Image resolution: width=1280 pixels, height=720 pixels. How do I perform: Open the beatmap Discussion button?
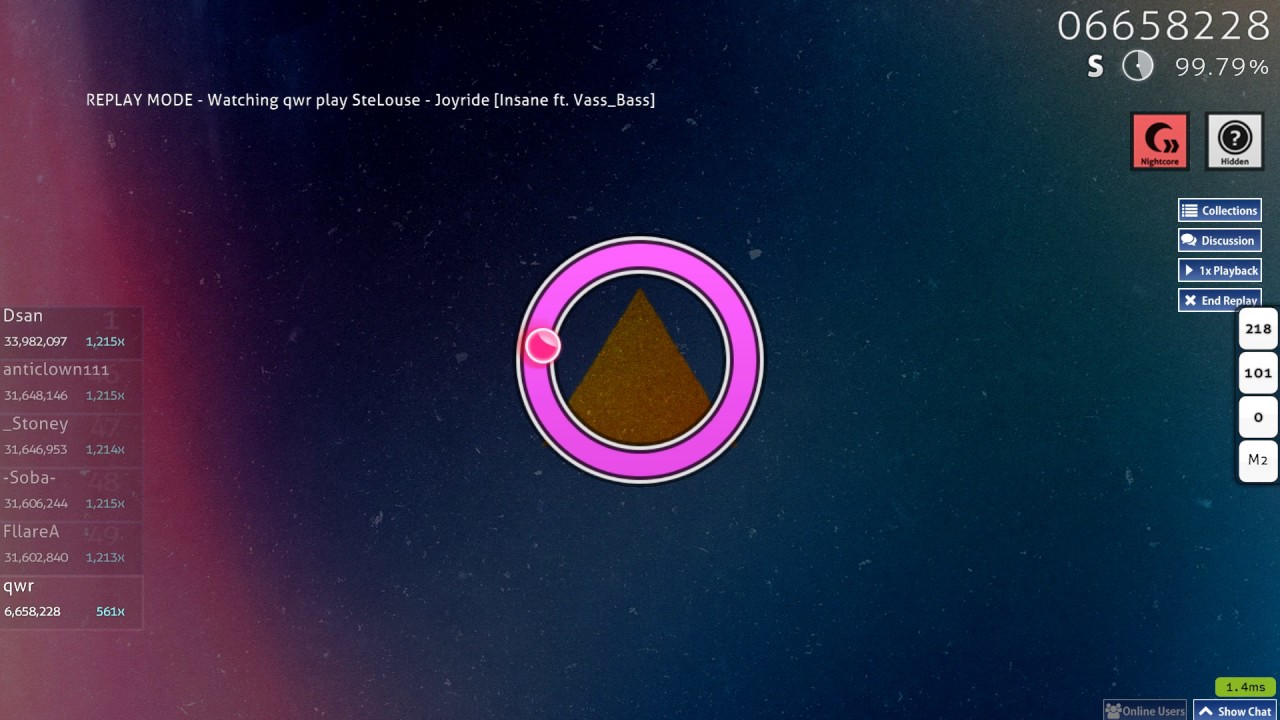pyautogui.click(x=1220, y=240)
